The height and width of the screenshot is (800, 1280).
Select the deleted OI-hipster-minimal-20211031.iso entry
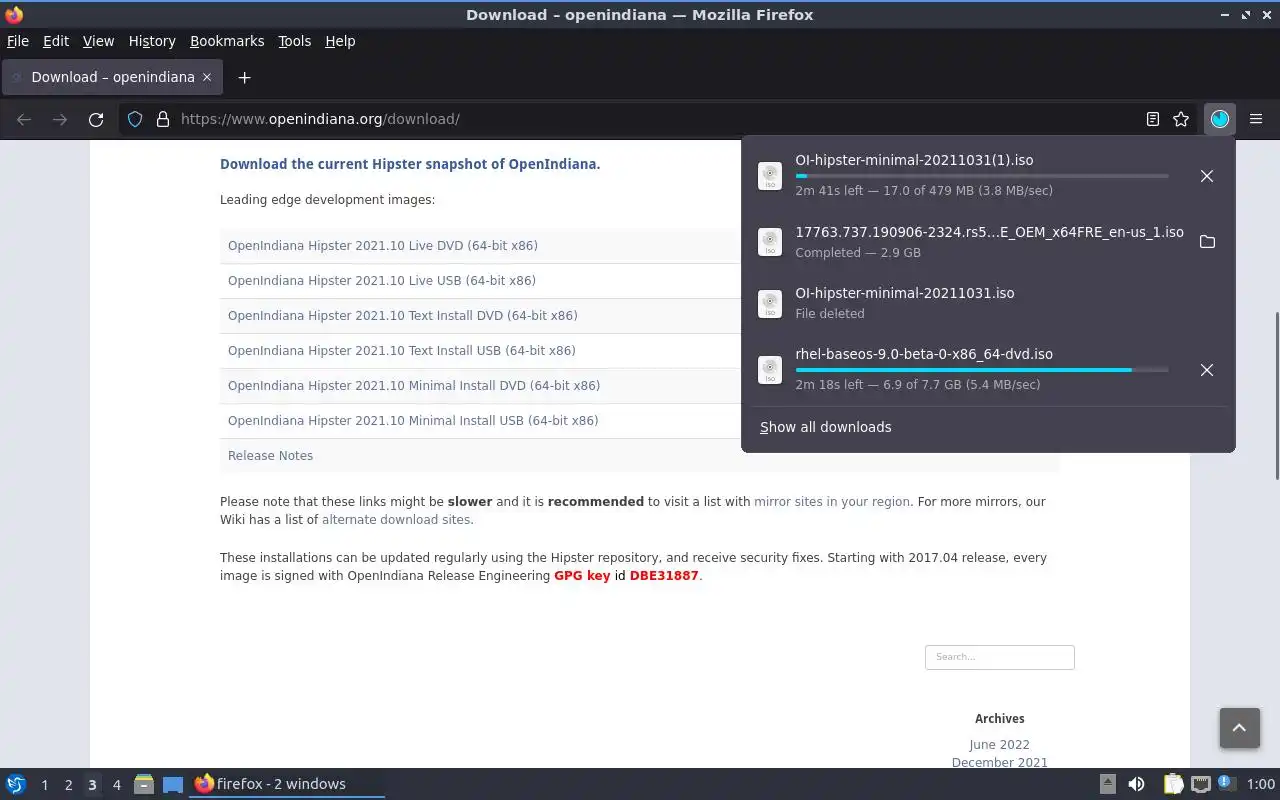[988, 303]
